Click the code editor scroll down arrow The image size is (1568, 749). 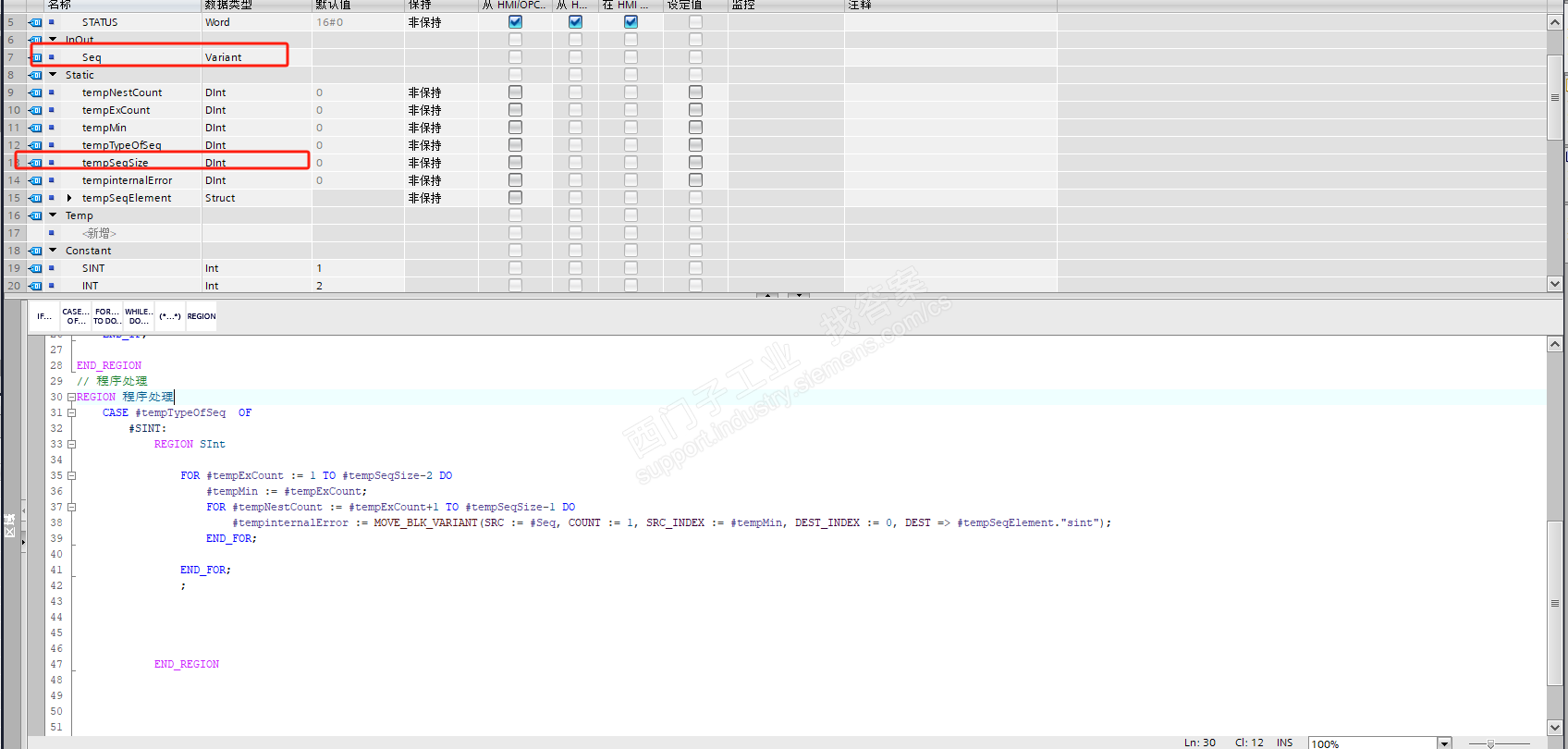point(1555,728)
